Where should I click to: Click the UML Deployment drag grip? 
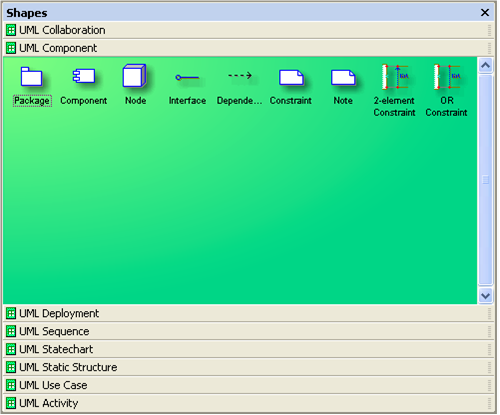point(489,314)
